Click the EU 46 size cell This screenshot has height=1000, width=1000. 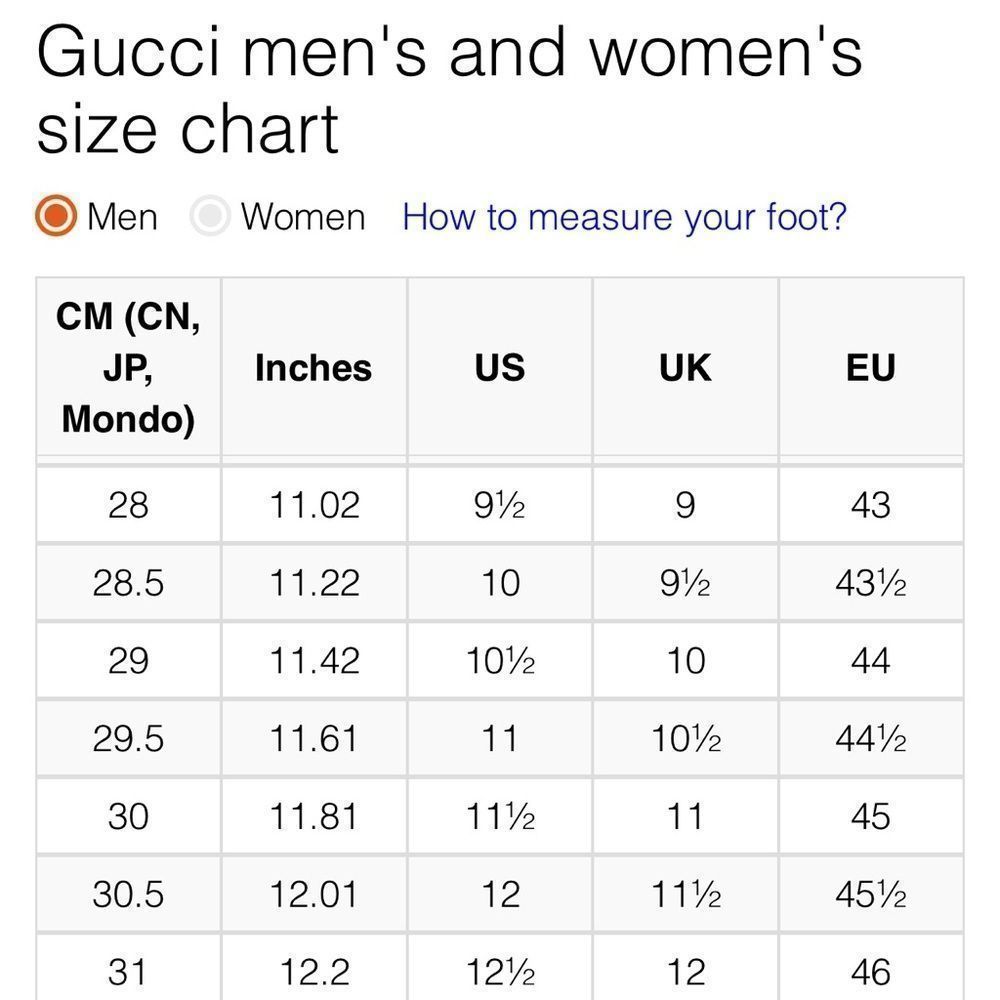point(870,971)
